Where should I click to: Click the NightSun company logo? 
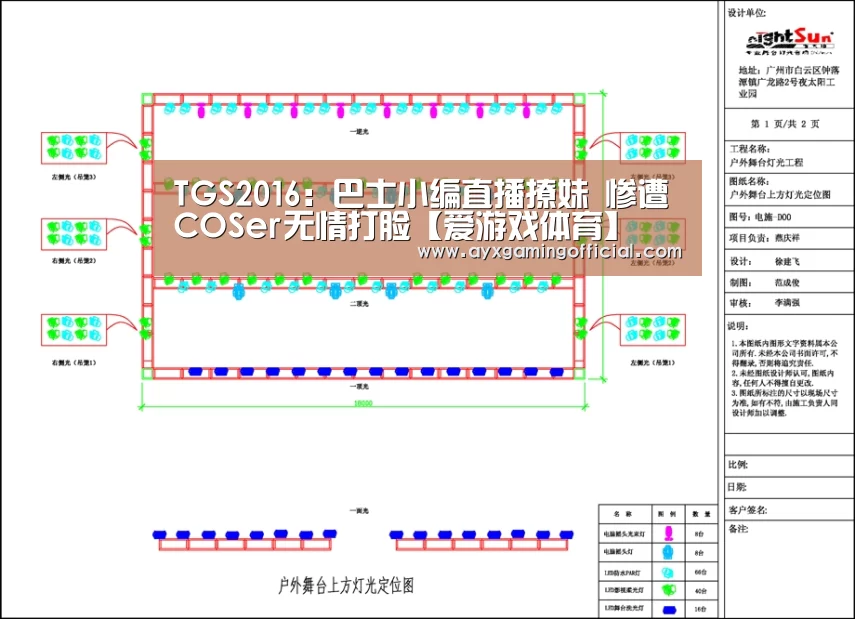[x=790, y=42]
